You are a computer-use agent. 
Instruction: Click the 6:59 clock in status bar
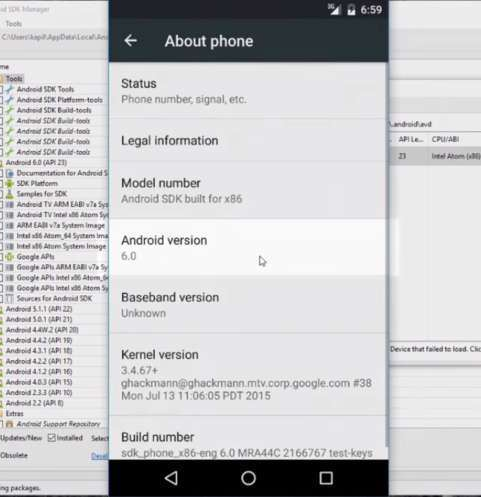point(371,10)
